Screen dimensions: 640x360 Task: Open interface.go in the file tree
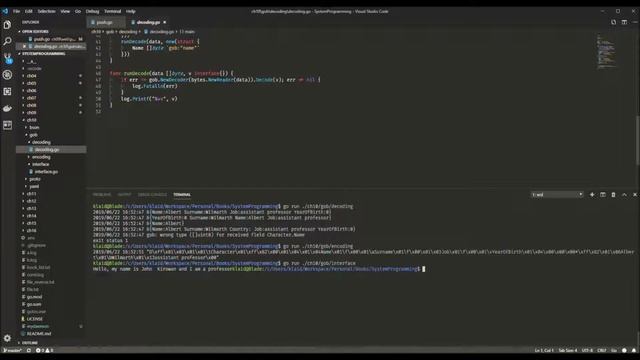(x=46, y=172)
